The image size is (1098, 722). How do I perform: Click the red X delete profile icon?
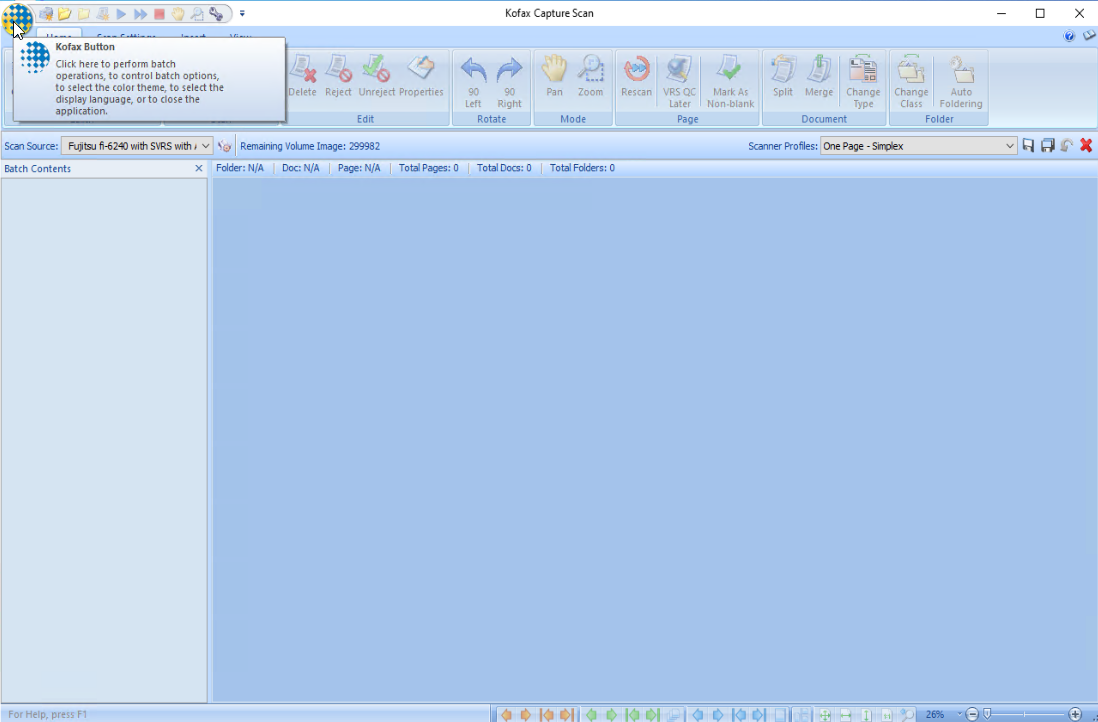pos(1086,146)
